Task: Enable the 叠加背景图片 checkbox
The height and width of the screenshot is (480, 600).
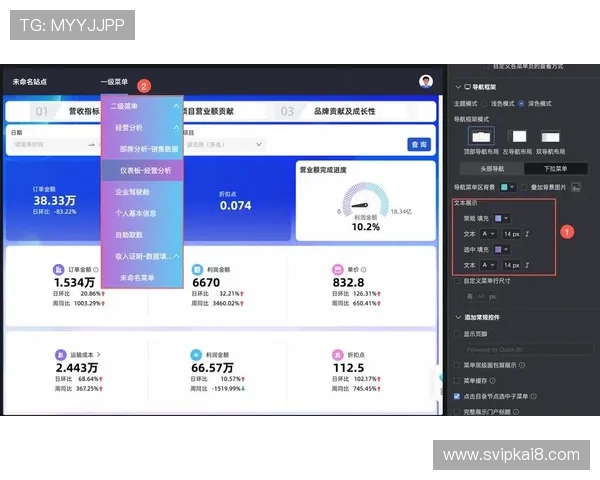Action: (525, 187)
